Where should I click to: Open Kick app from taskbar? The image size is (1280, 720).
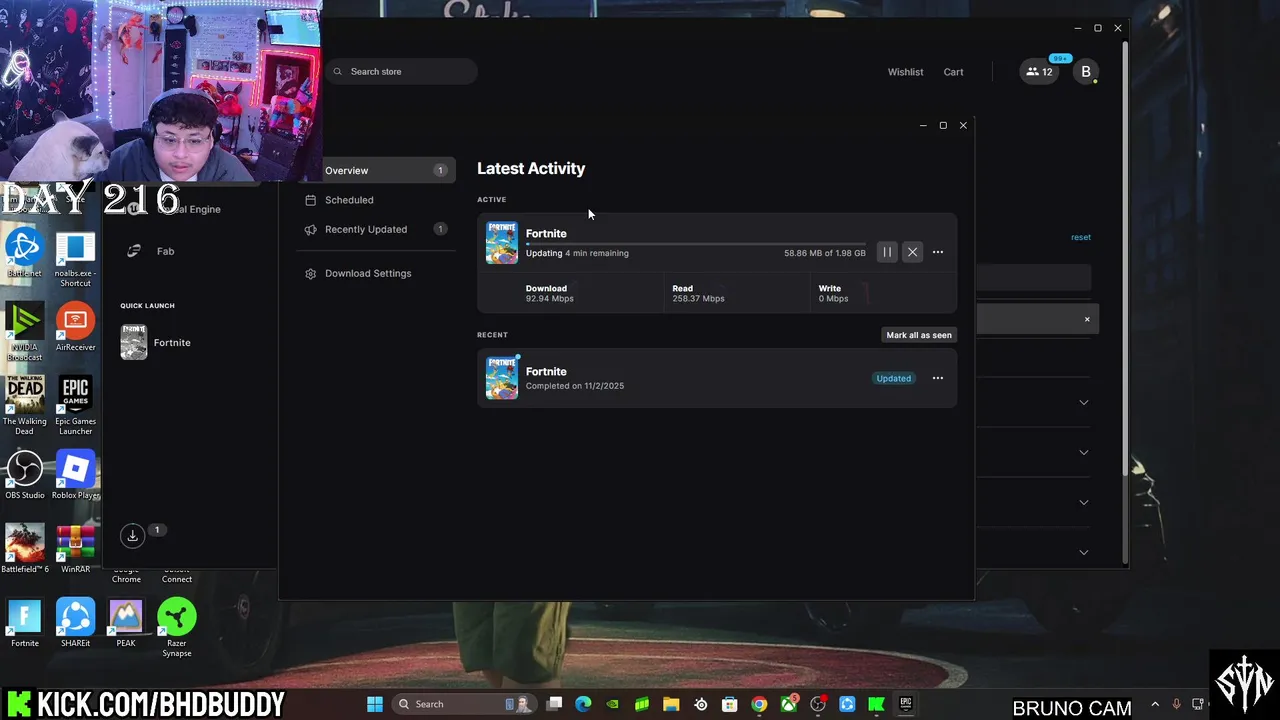pos(876,704)
